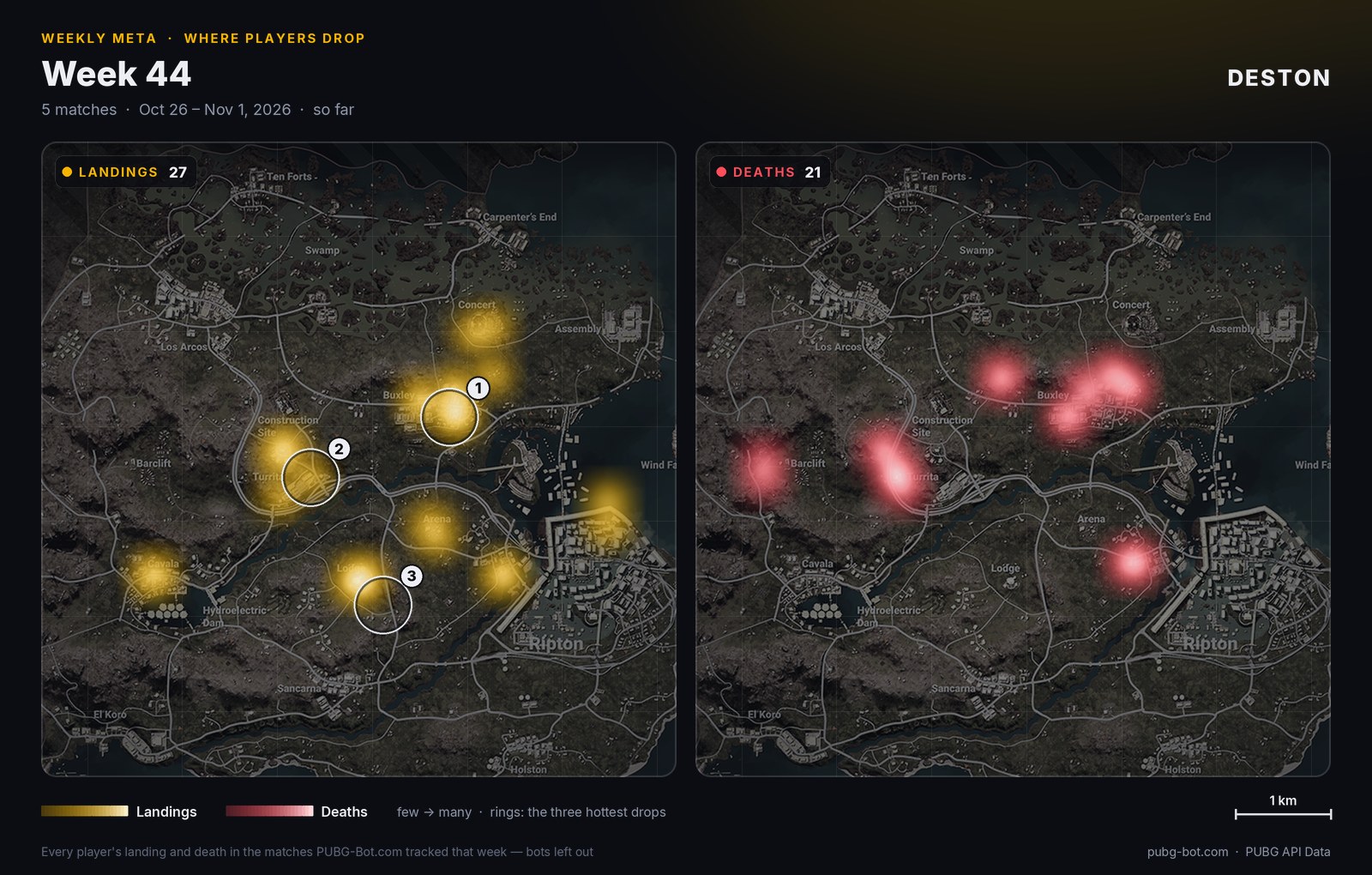This screenshot has width=1372, height=875.
Task: Click "Construction Site" on the deaths map
Action: click(x=942, y=426)
